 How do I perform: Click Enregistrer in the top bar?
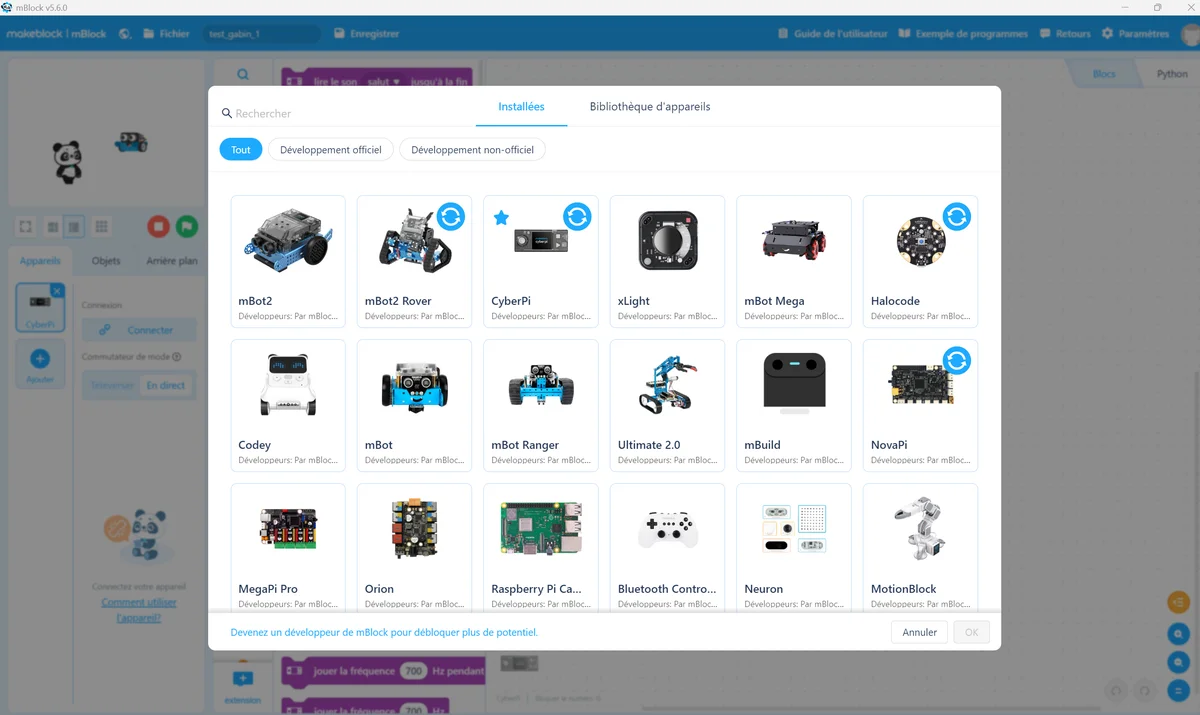click(367, 34)
